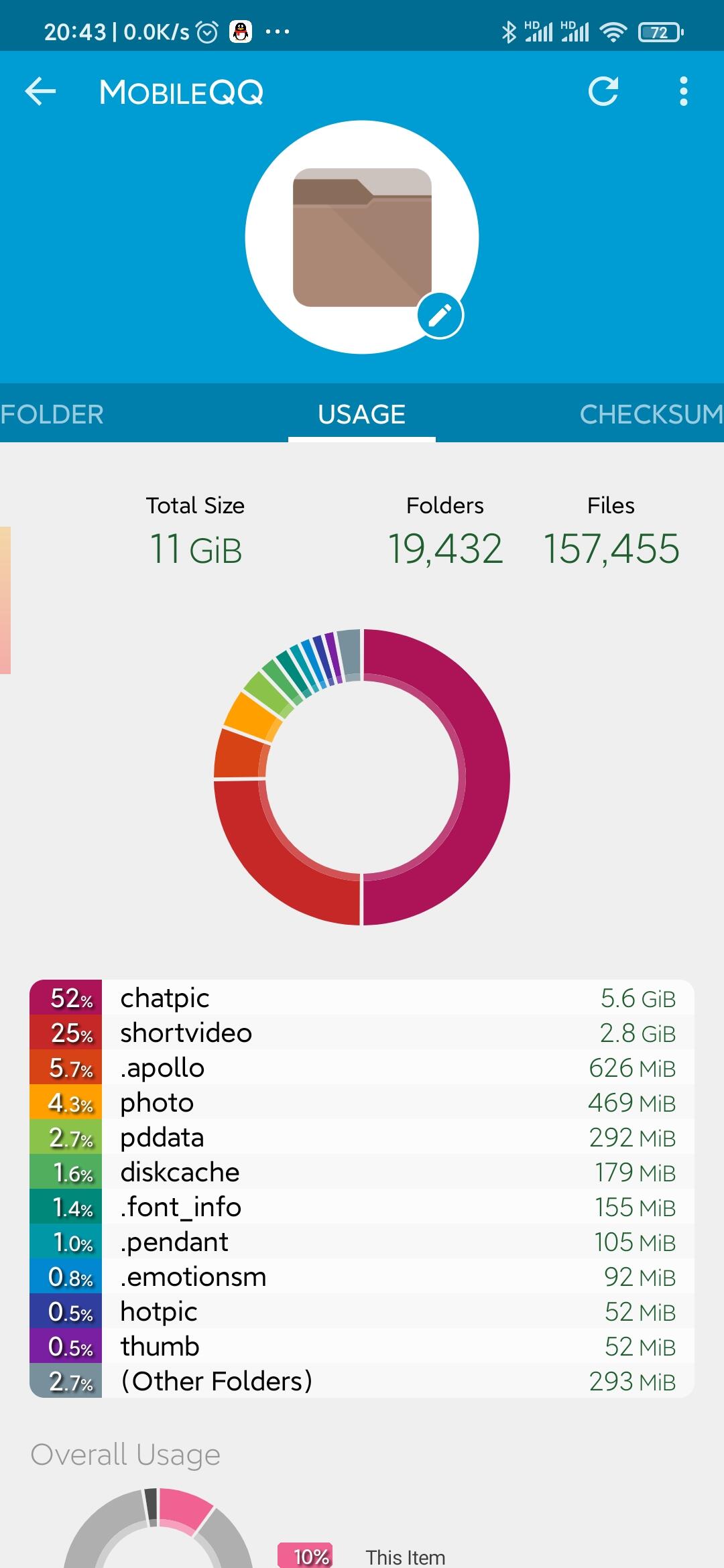Viewport: 724px width, 1568px height.
Task: Select the USAGE tab
Action: pyautogui.click(x=362, y=414)
